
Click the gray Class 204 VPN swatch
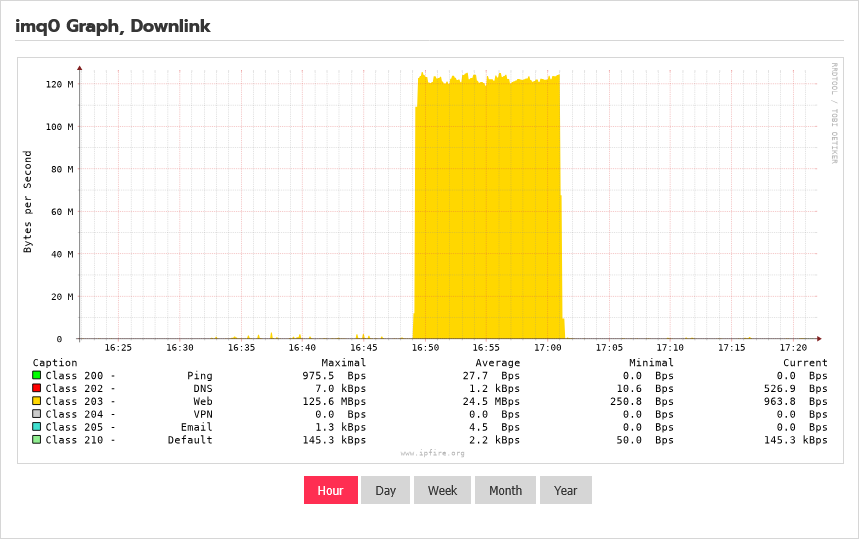click(x=37, y=414)
